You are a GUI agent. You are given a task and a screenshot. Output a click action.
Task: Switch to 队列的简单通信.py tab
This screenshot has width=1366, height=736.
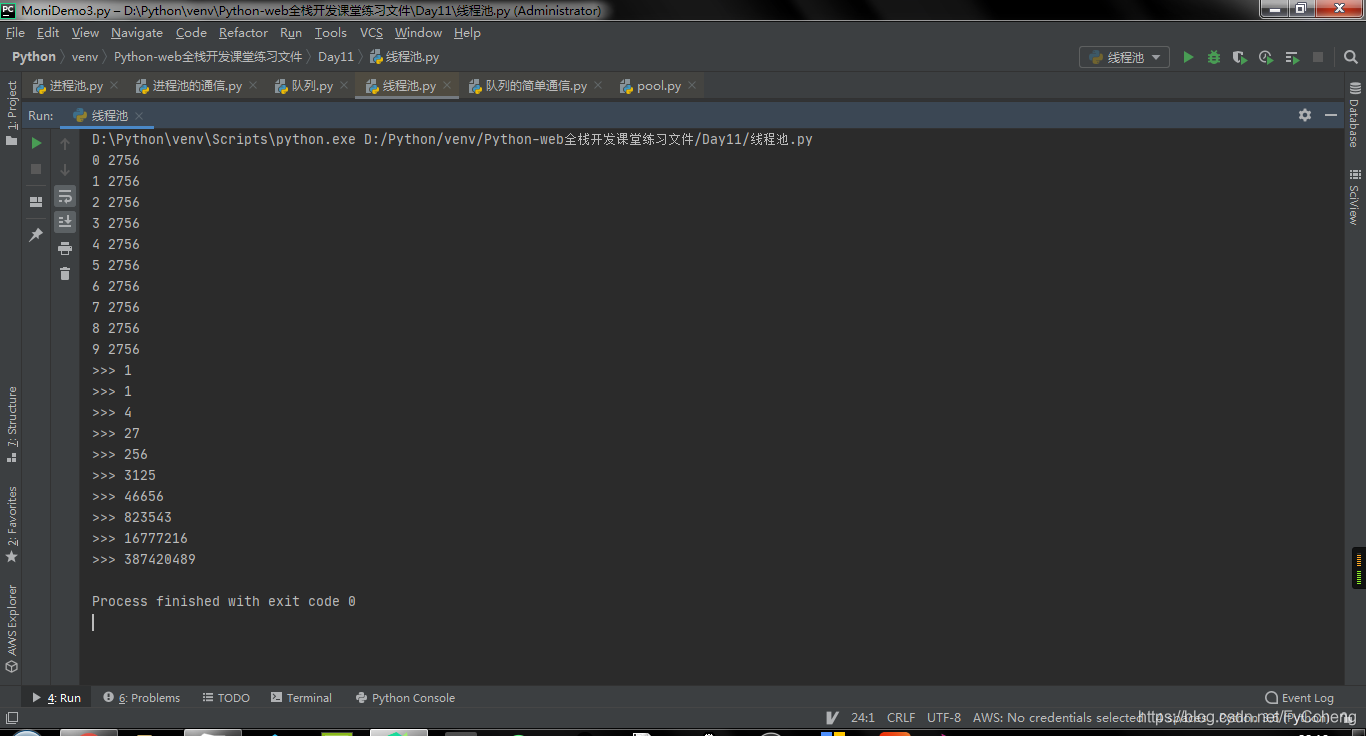[535, 86]
